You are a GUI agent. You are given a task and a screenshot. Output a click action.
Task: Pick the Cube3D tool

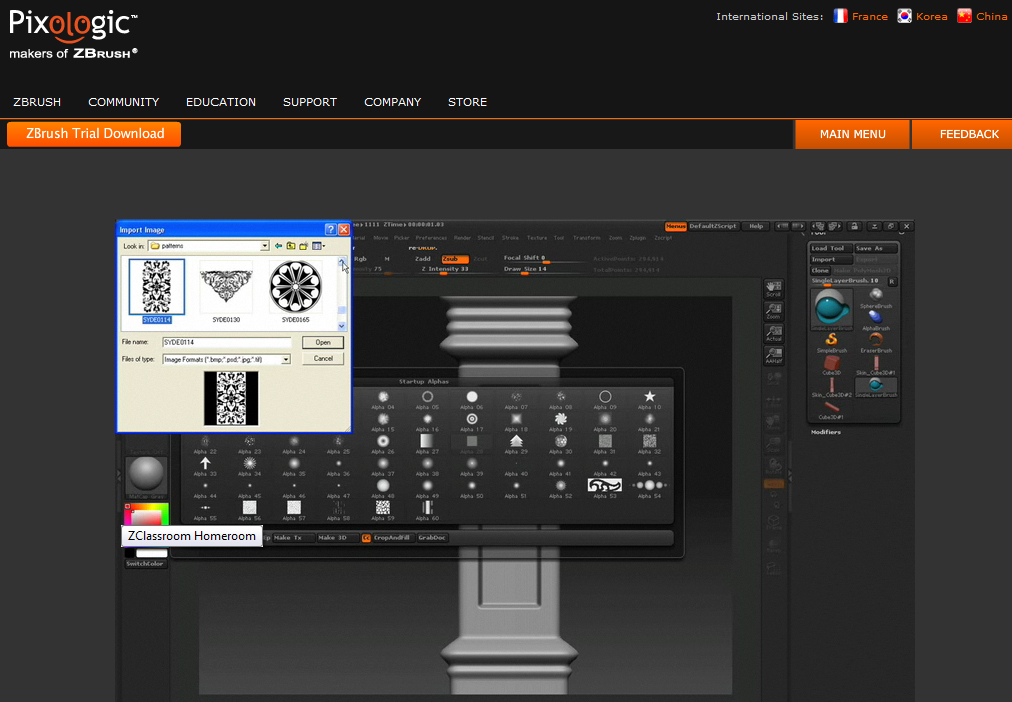(831, 365)
